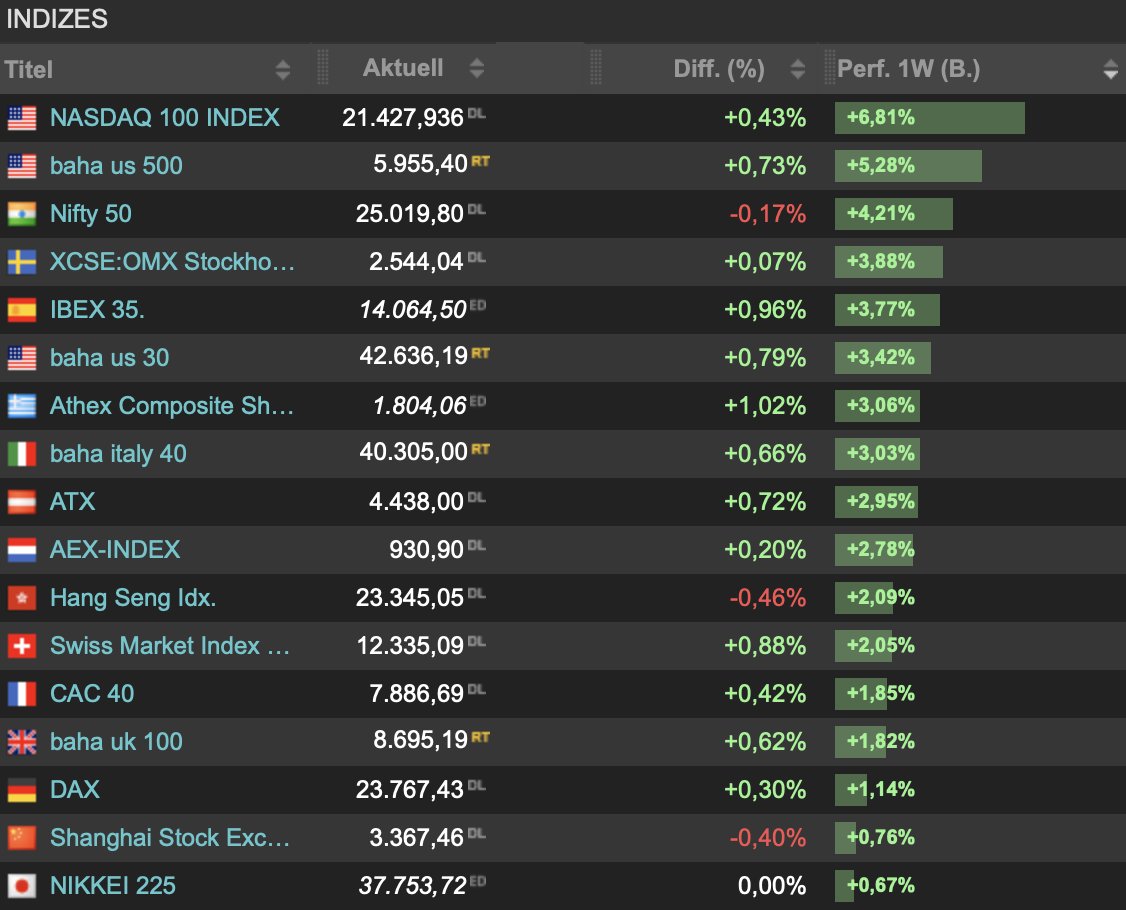
Task: Open the DAX index link
Action: 75,790
